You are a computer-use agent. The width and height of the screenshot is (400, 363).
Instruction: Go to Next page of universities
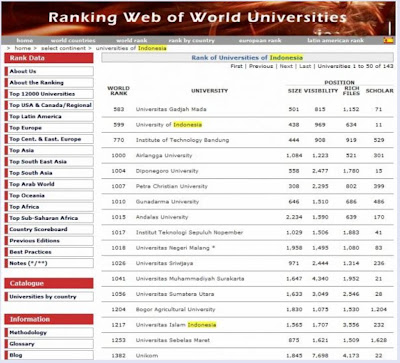286,66
